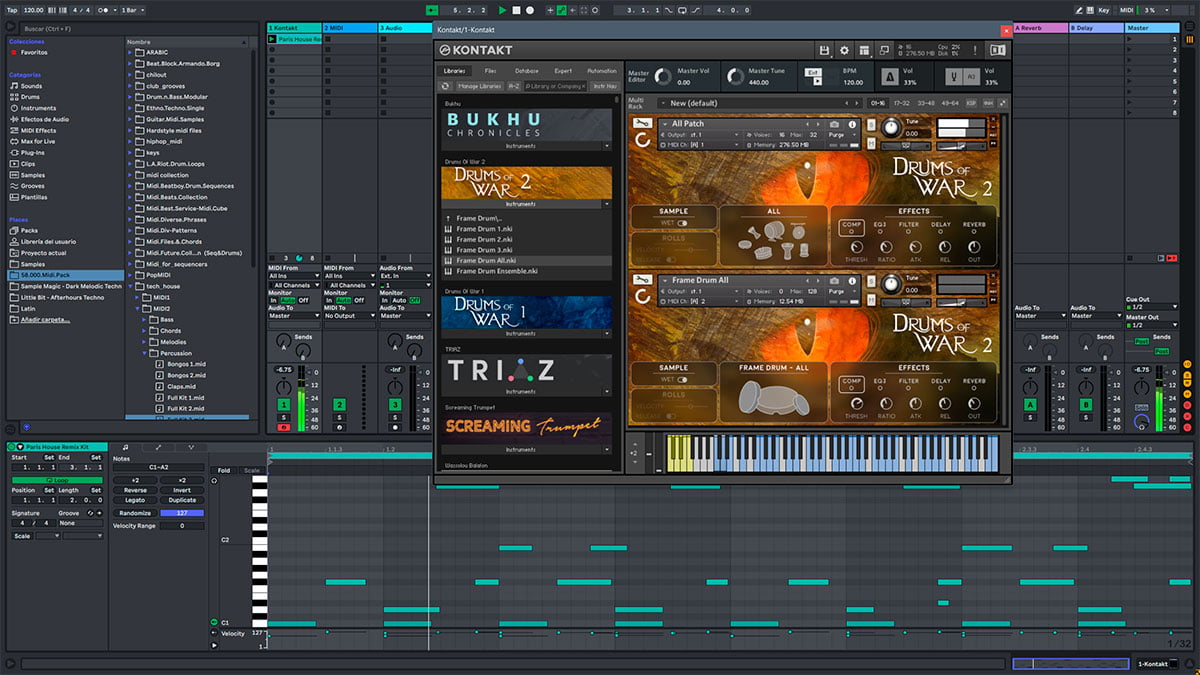Image resolution: width=1200 pixels, height=675 pixels.
Task: Click All Patch info icon
Action: [850, 124]
